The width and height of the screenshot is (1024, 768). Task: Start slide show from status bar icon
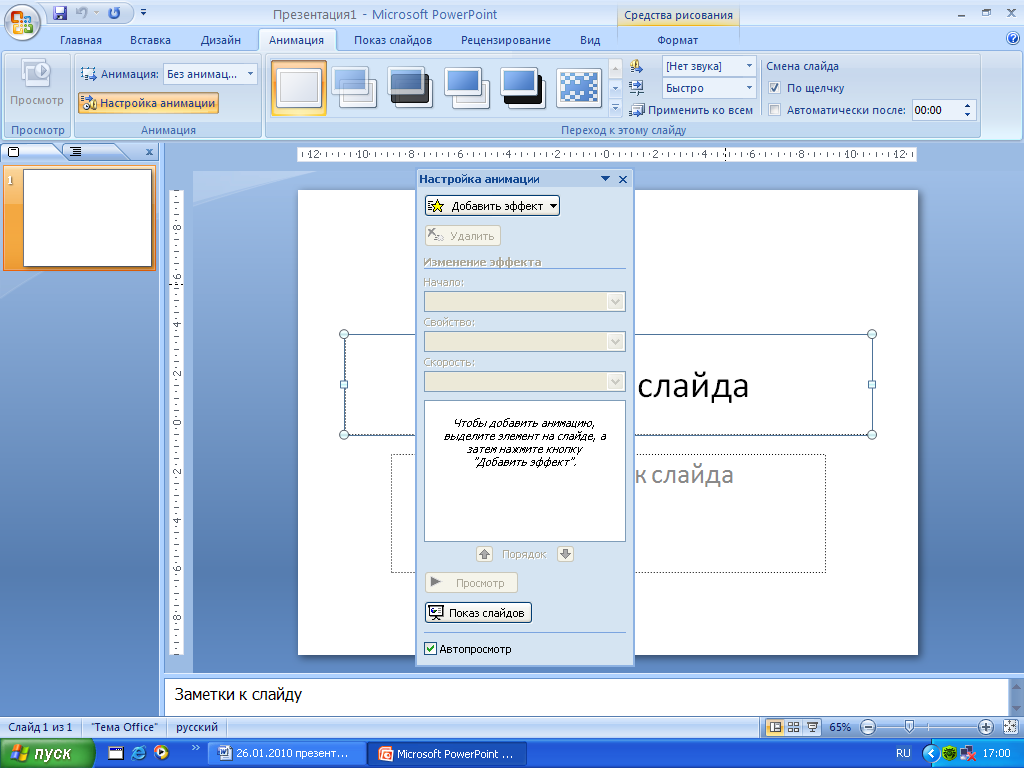812,727
